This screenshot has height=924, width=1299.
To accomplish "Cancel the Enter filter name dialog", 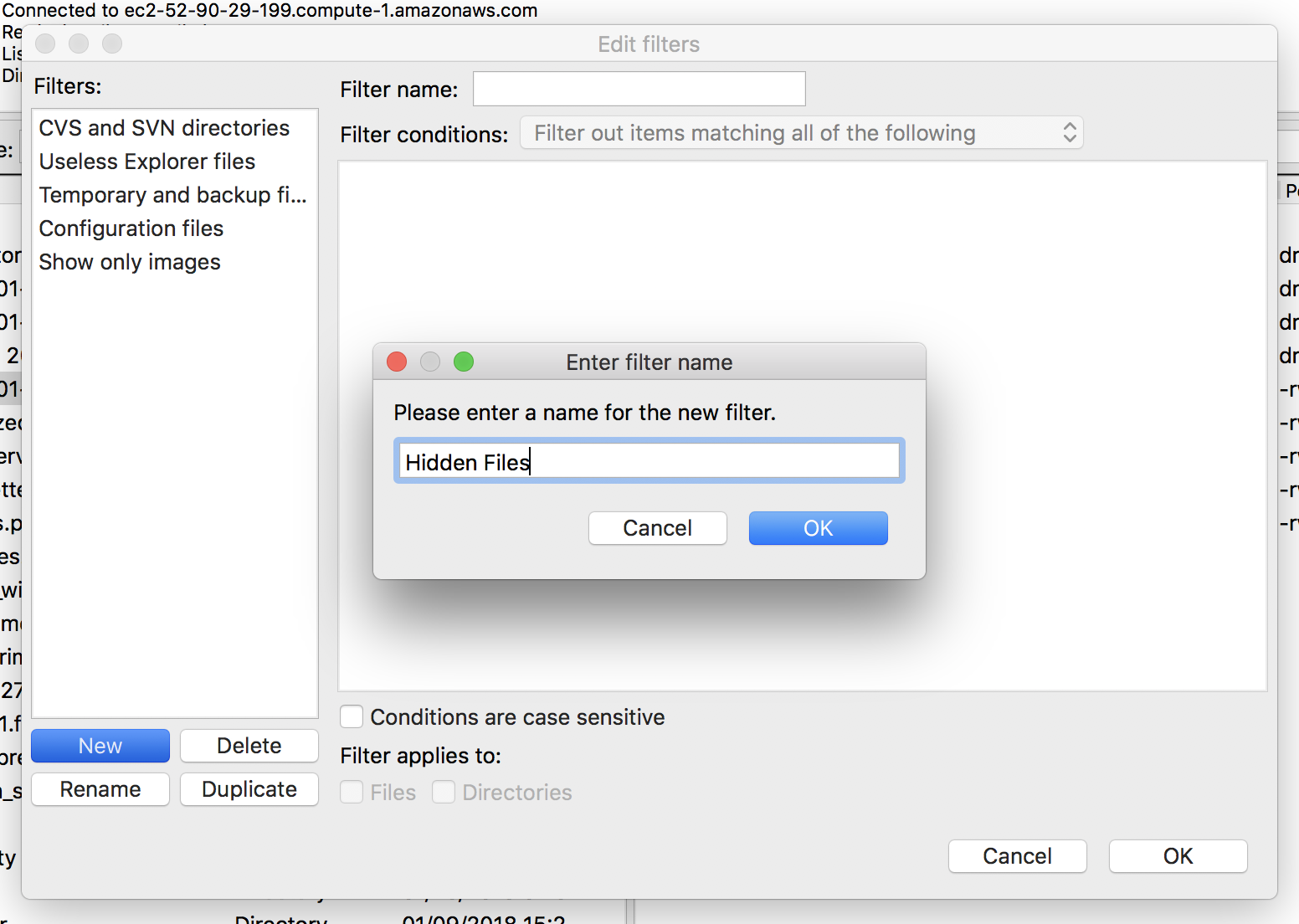I will pos(657,528).
